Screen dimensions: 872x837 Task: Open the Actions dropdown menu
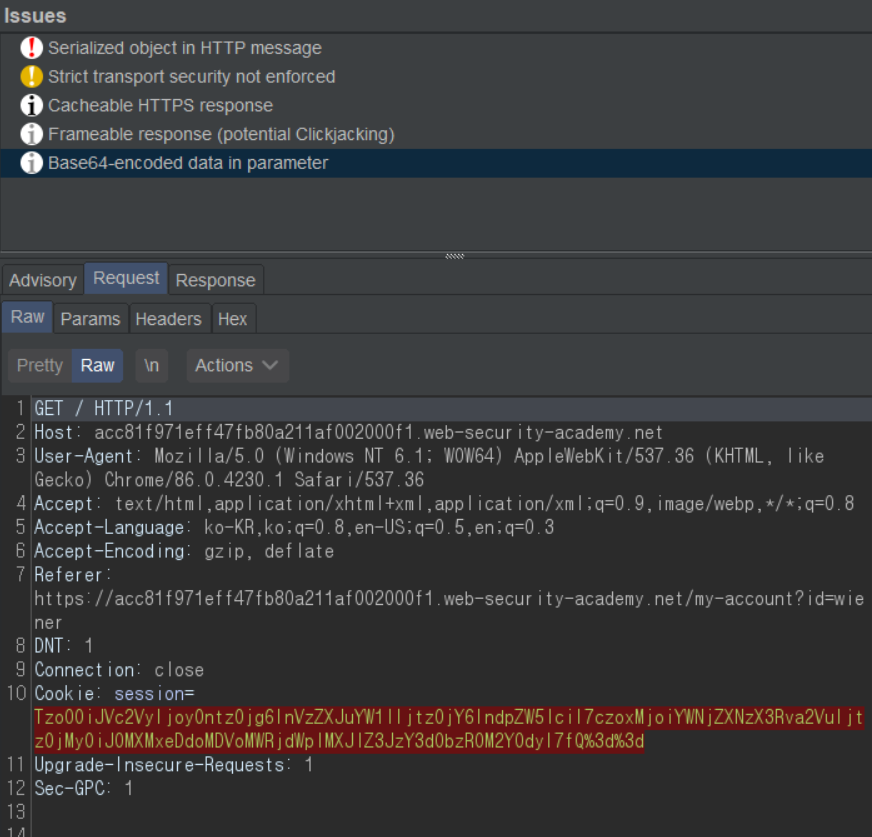tap(237, 365)
